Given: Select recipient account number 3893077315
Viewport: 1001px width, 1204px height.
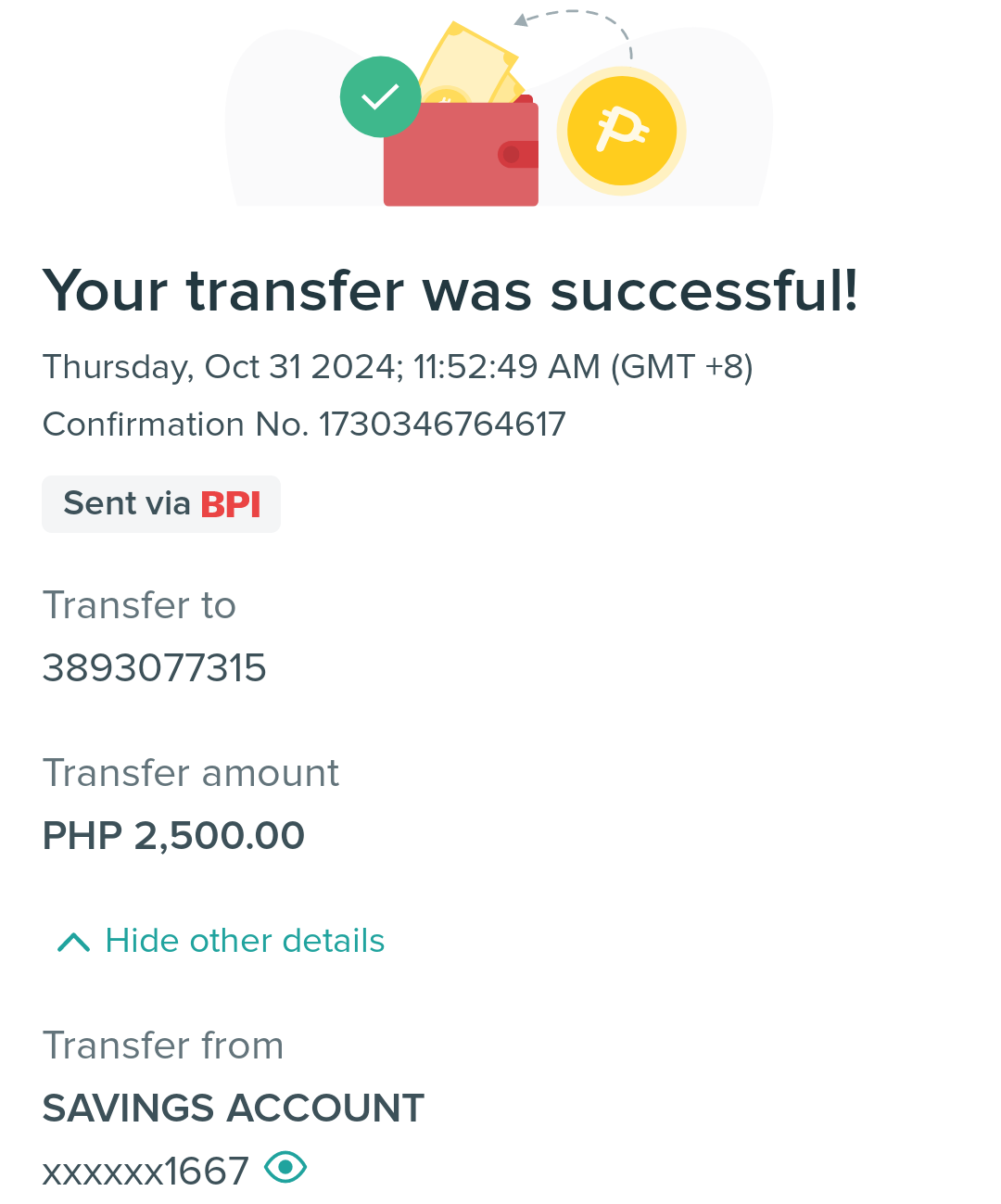Looking at the screenshot, I should 155,668.
